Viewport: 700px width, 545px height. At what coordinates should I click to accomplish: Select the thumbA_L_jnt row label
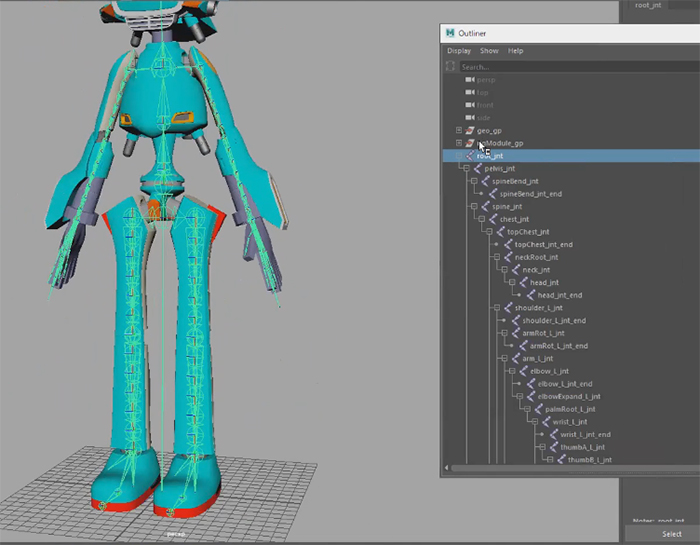[583, 447]
